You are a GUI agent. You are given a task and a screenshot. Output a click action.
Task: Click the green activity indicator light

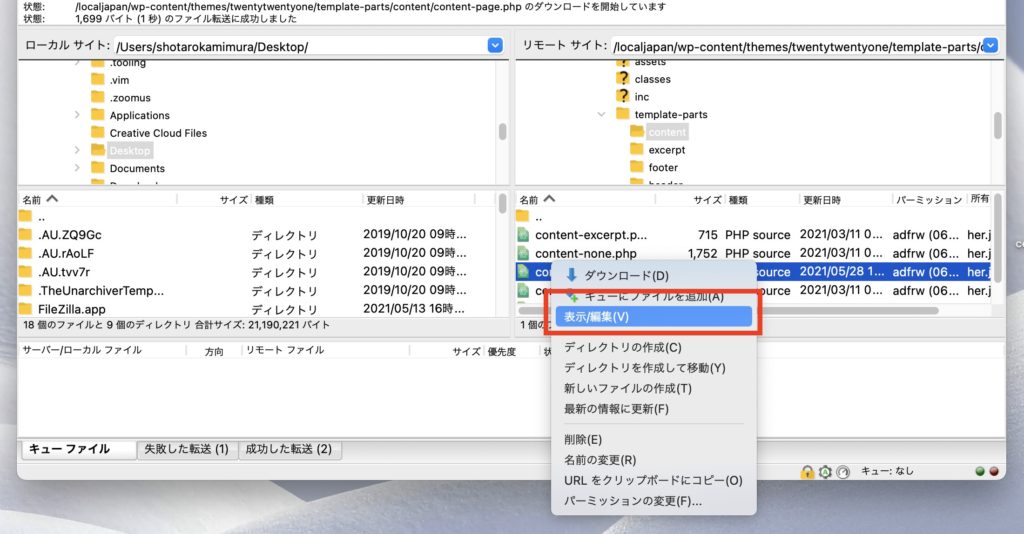[980, 471]
